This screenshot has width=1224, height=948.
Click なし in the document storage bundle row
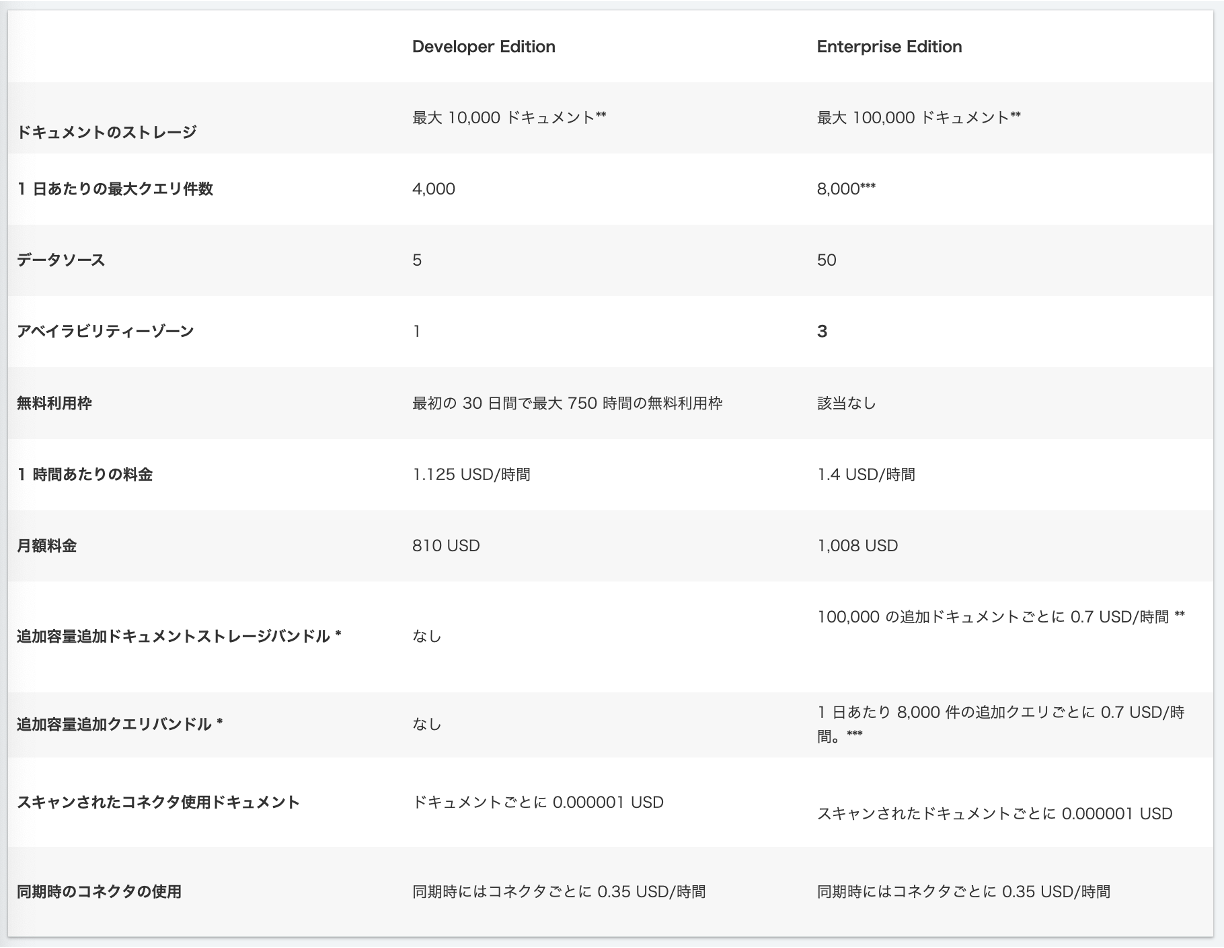tap(427, 636)
